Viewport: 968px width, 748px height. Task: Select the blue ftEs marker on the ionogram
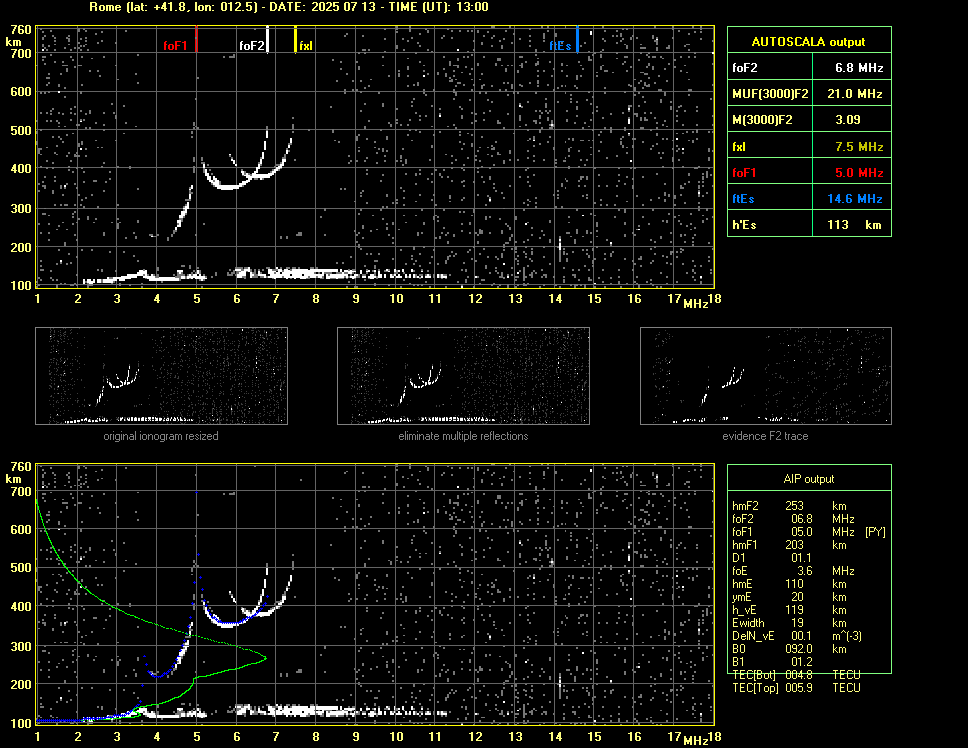pyautogui.click(x=577, y=39)
